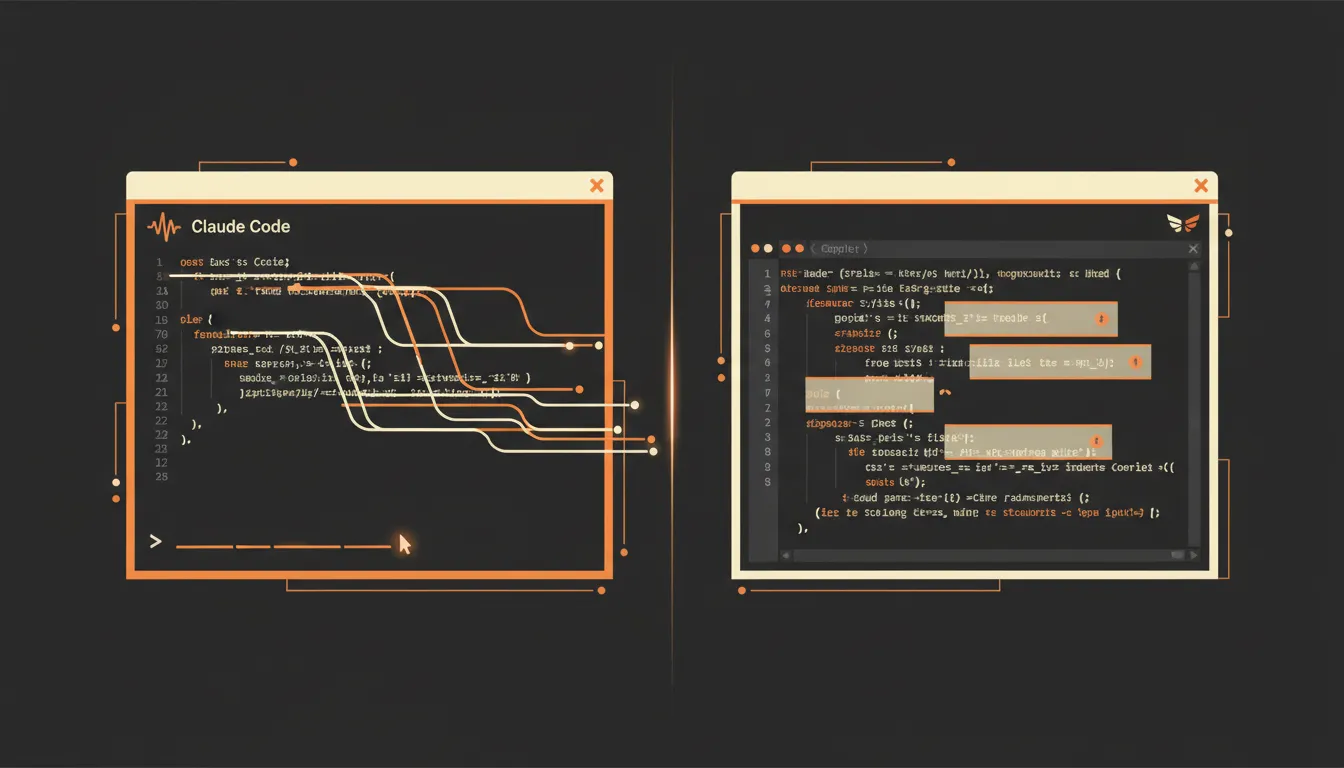Select the Copplet tab
The width and height of the screenshot is (1344, 768).
(x=839, y=248)
